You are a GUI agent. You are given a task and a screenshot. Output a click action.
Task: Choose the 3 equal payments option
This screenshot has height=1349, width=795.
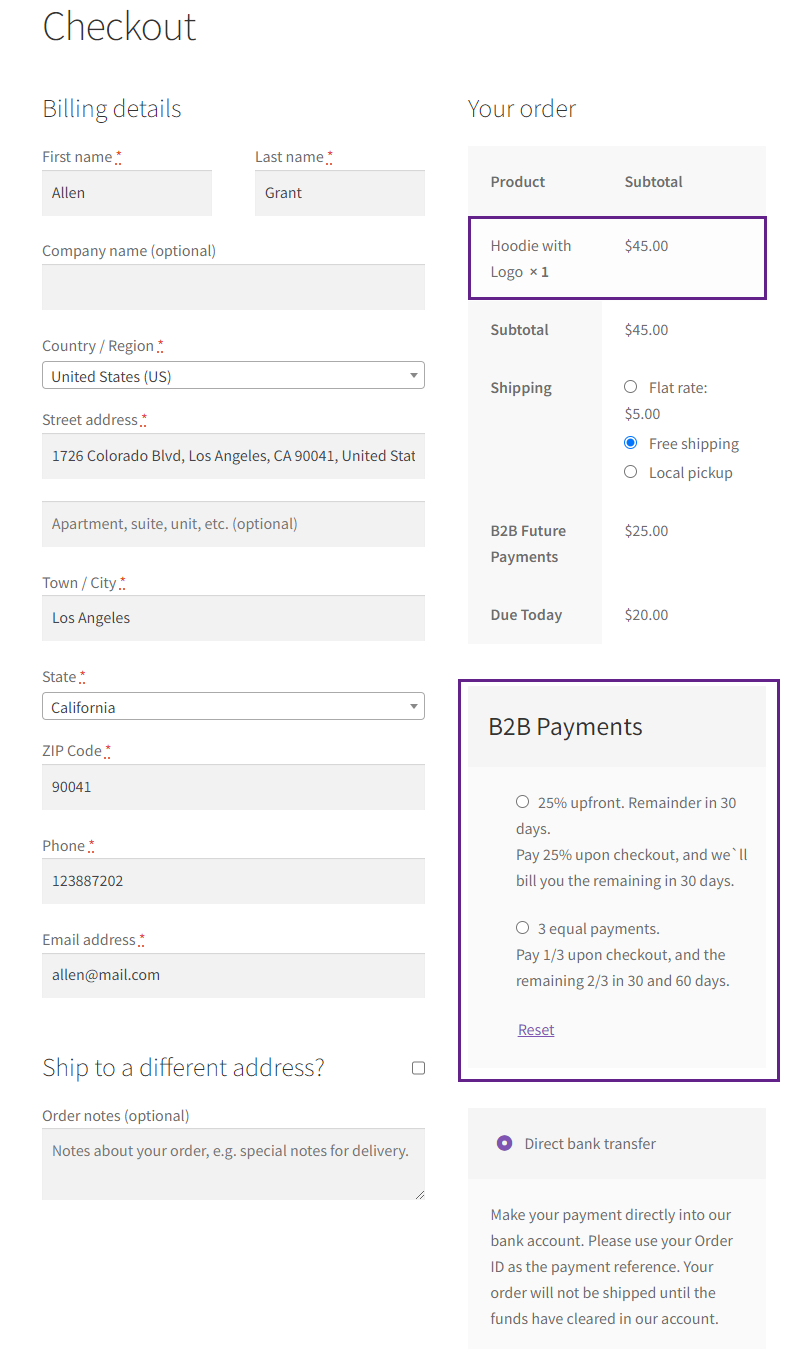pyautogui.click(x=522, y=927)
